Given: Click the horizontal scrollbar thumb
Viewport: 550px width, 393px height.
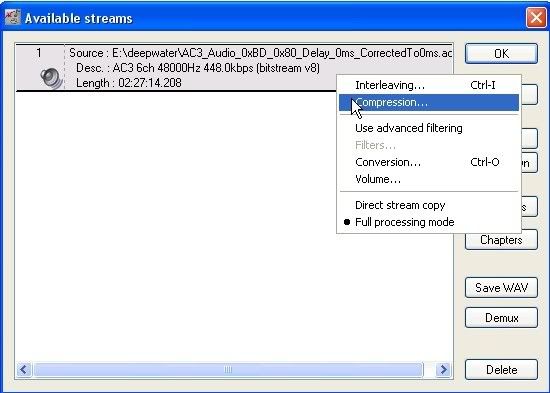Looking at the screenshot, I should point(228,369).
